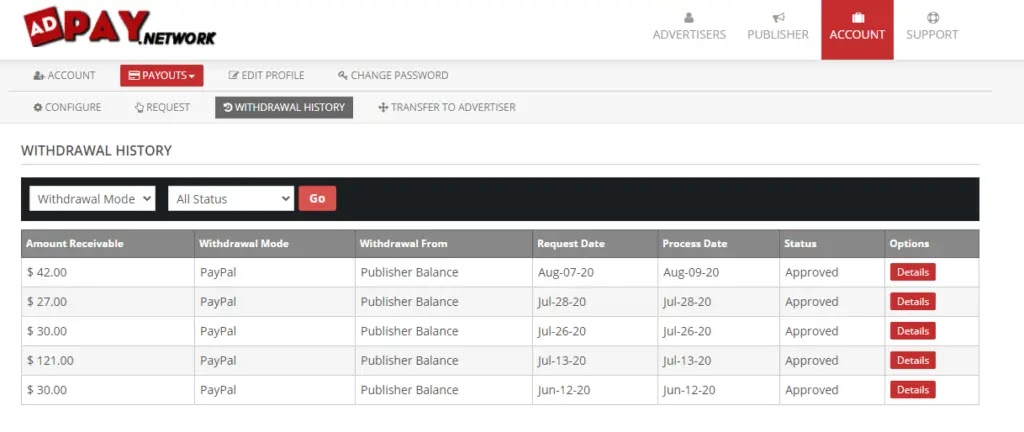Click the Edit Profile pencil icon
This screenshot has height=432, width=1024.
coord(234,75)
